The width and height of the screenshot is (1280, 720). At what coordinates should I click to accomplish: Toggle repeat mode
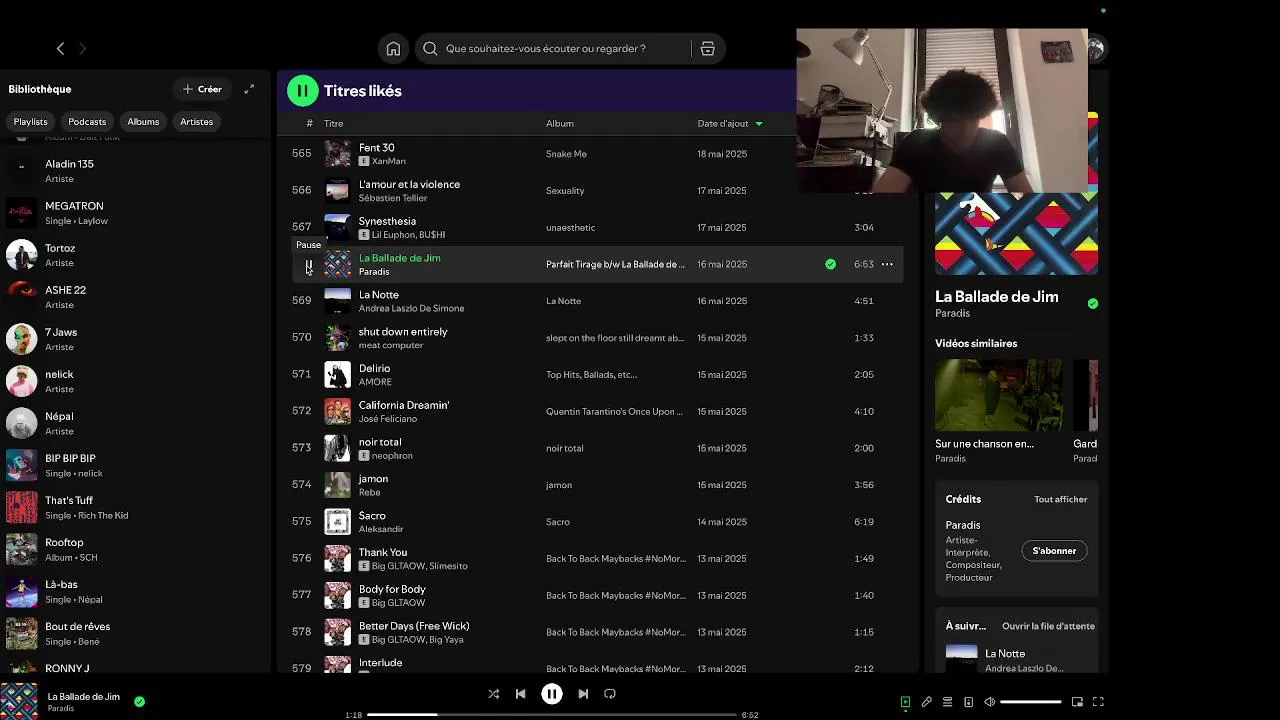610,694
